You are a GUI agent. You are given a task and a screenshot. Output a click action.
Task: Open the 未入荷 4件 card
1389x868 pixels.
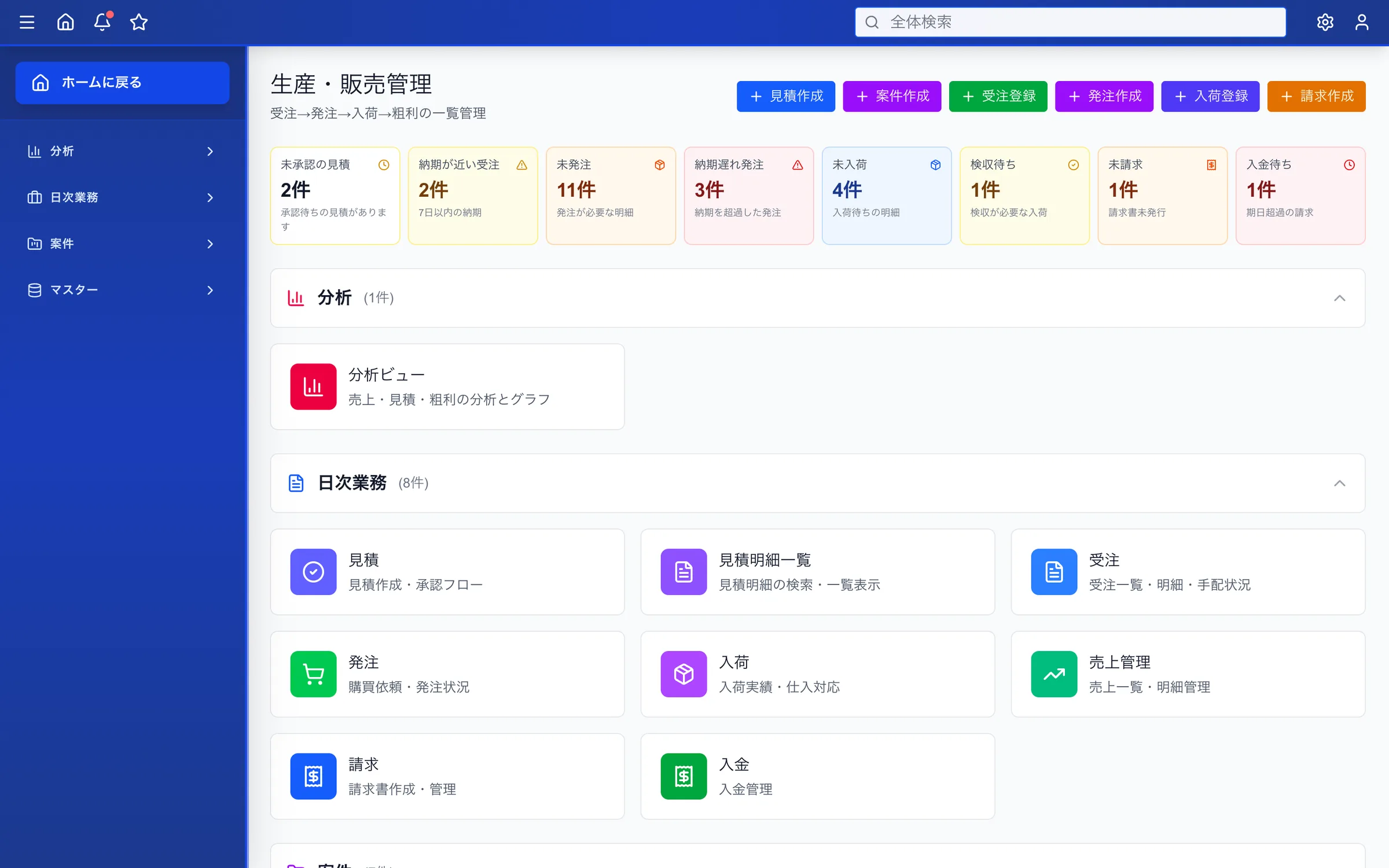click(887, 196)
